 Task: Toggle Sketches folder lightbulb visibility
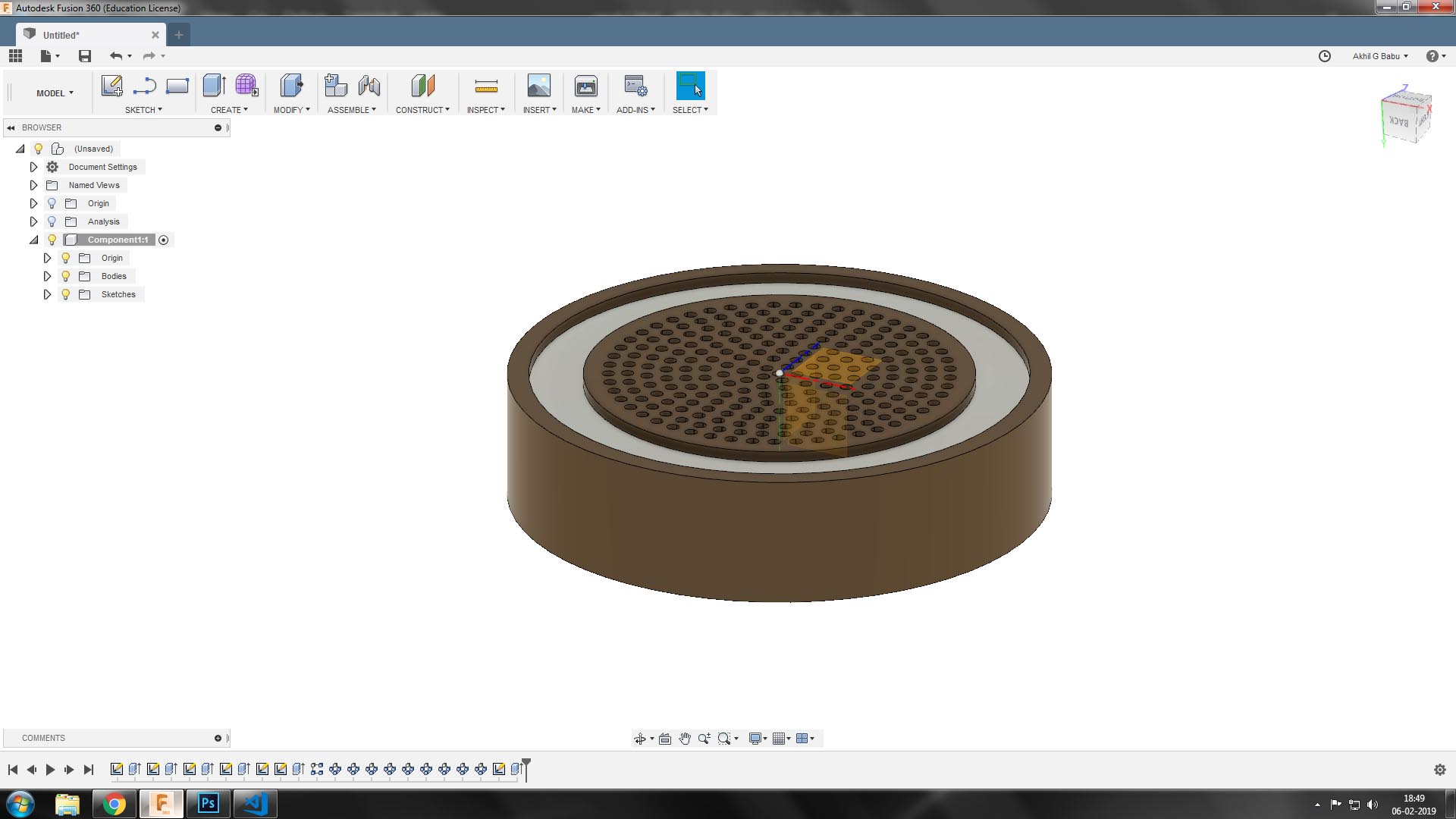pyautogui.click(x=66, y=294)
